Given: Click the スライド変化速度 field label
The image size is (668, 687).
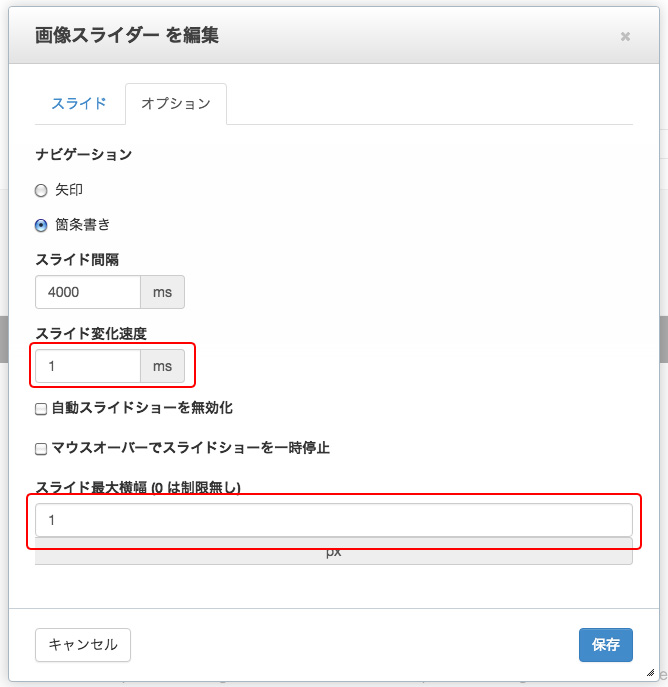Looking at the screenshot, I should (x=91, y=333).
